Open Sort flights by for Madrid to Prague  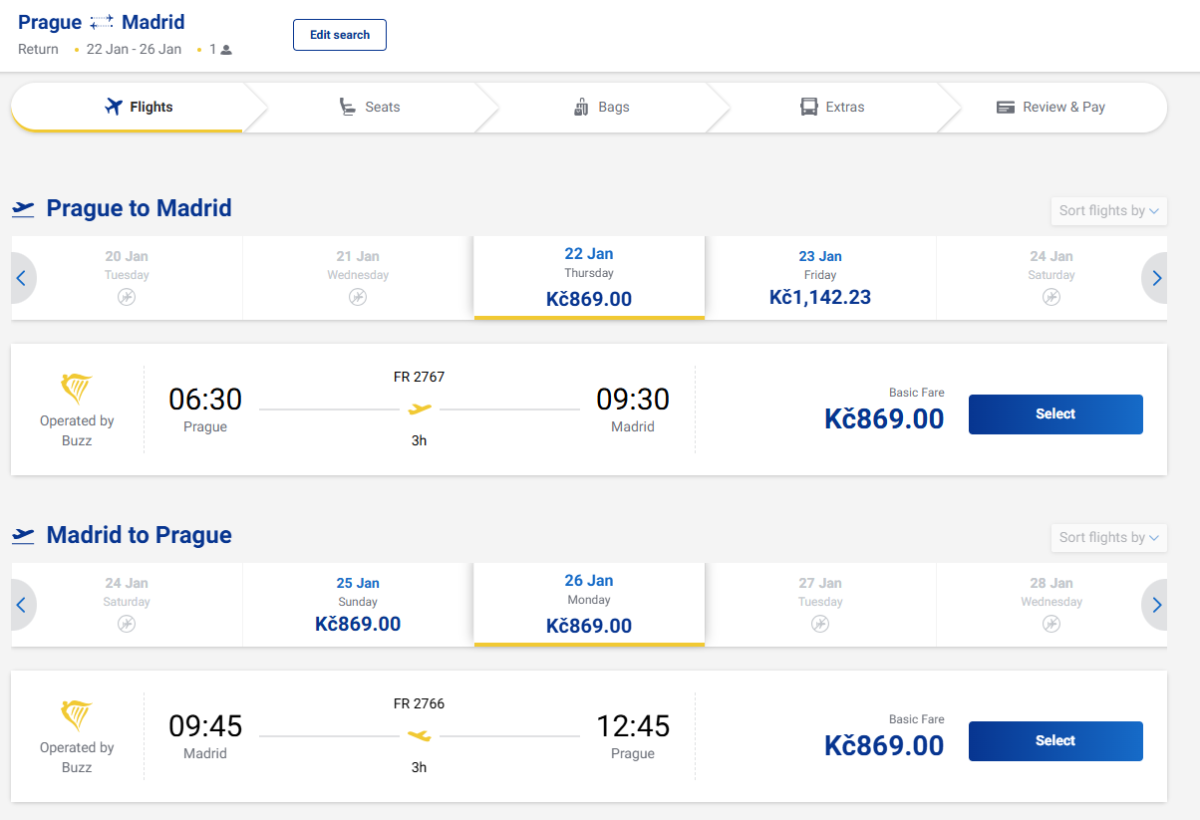pos(1108,538)
